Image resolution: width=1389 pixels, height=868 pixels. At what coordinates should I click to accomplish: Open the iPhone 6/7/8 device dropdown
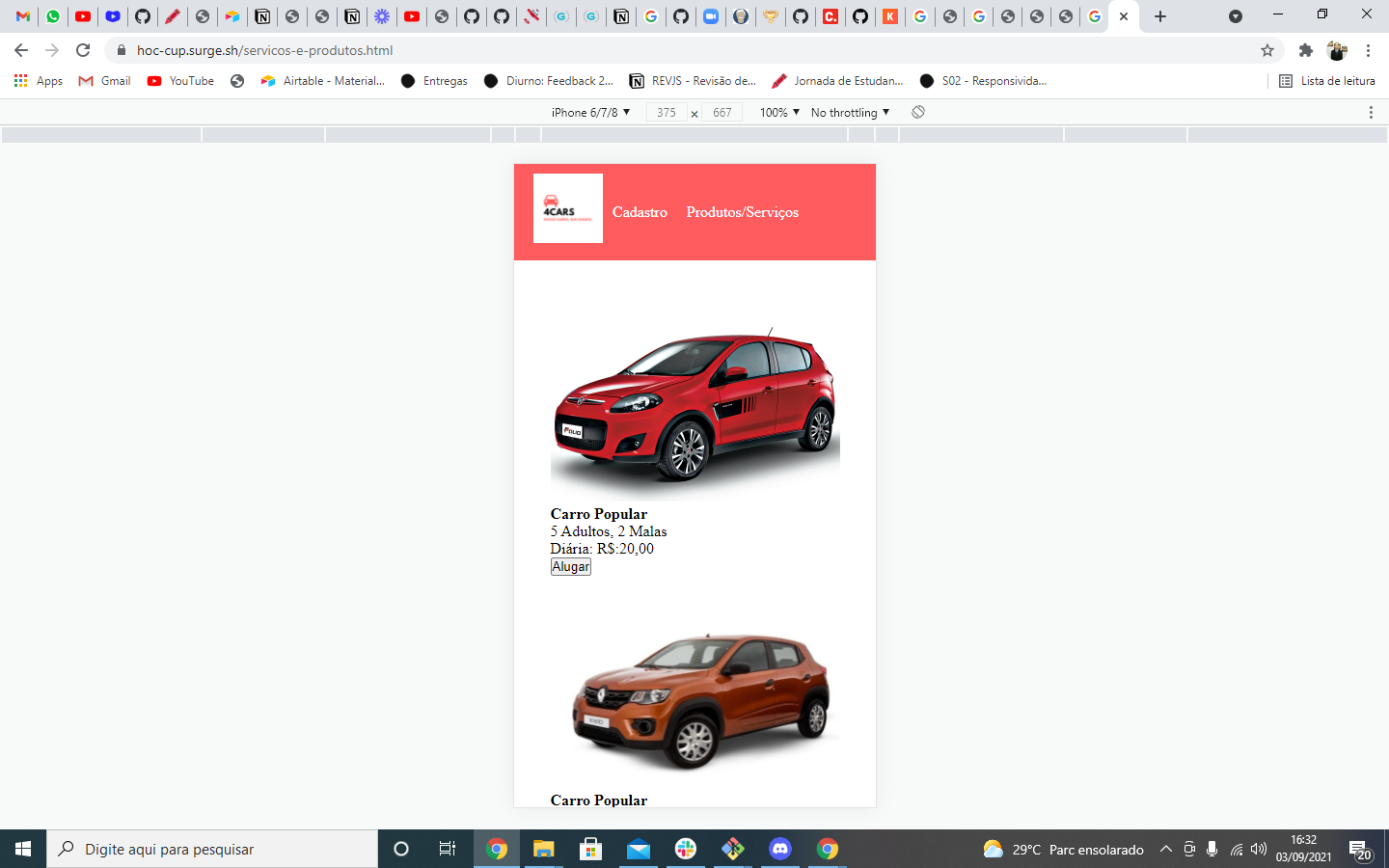tap(586, 112)
